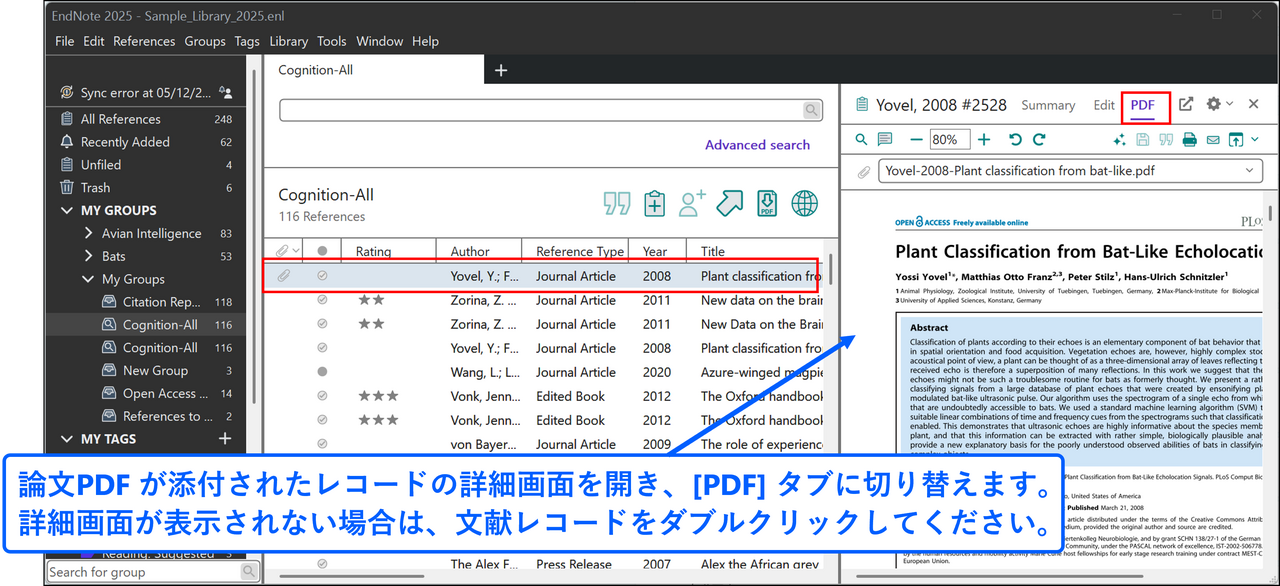This screenshot has width=1280, height=586.
Task: Collapse the MY GROUPS section header
Action: 67,210
